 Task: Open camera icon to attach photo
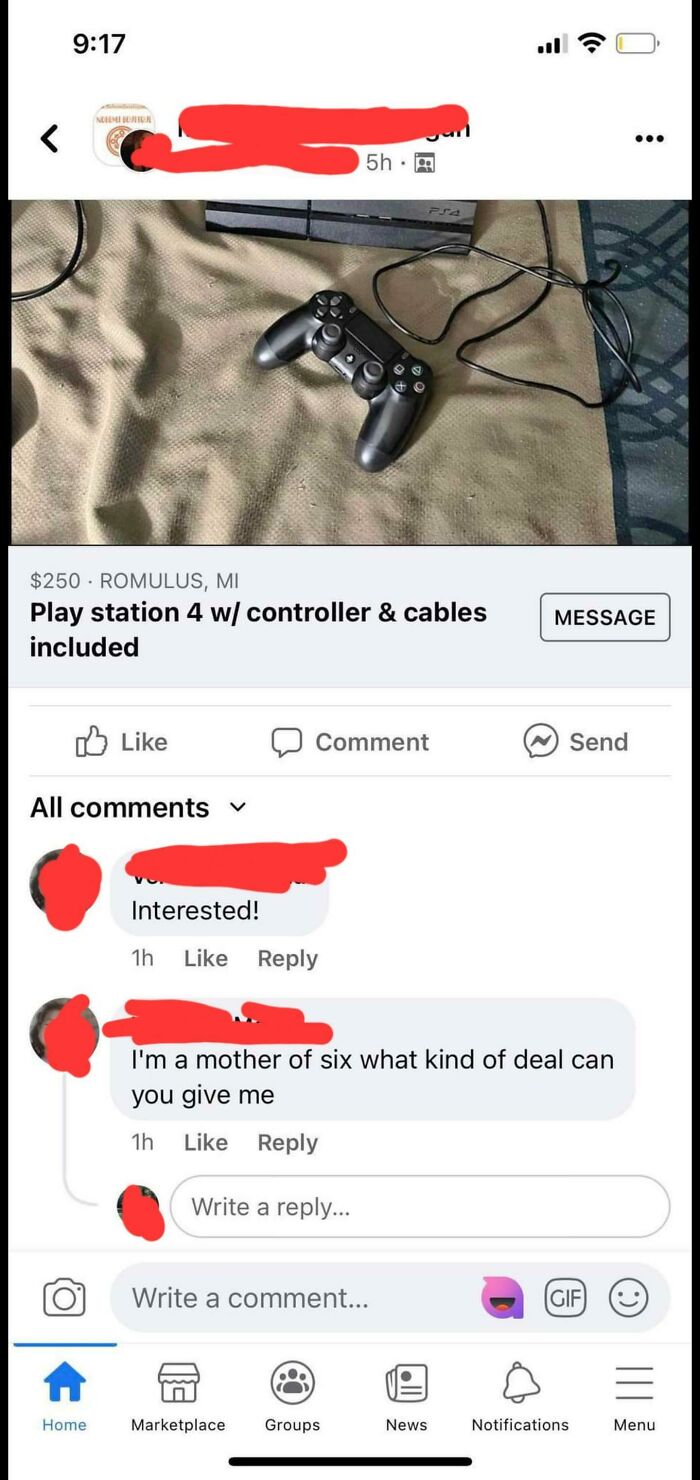pyautogui.click(x=64, y=1298)
